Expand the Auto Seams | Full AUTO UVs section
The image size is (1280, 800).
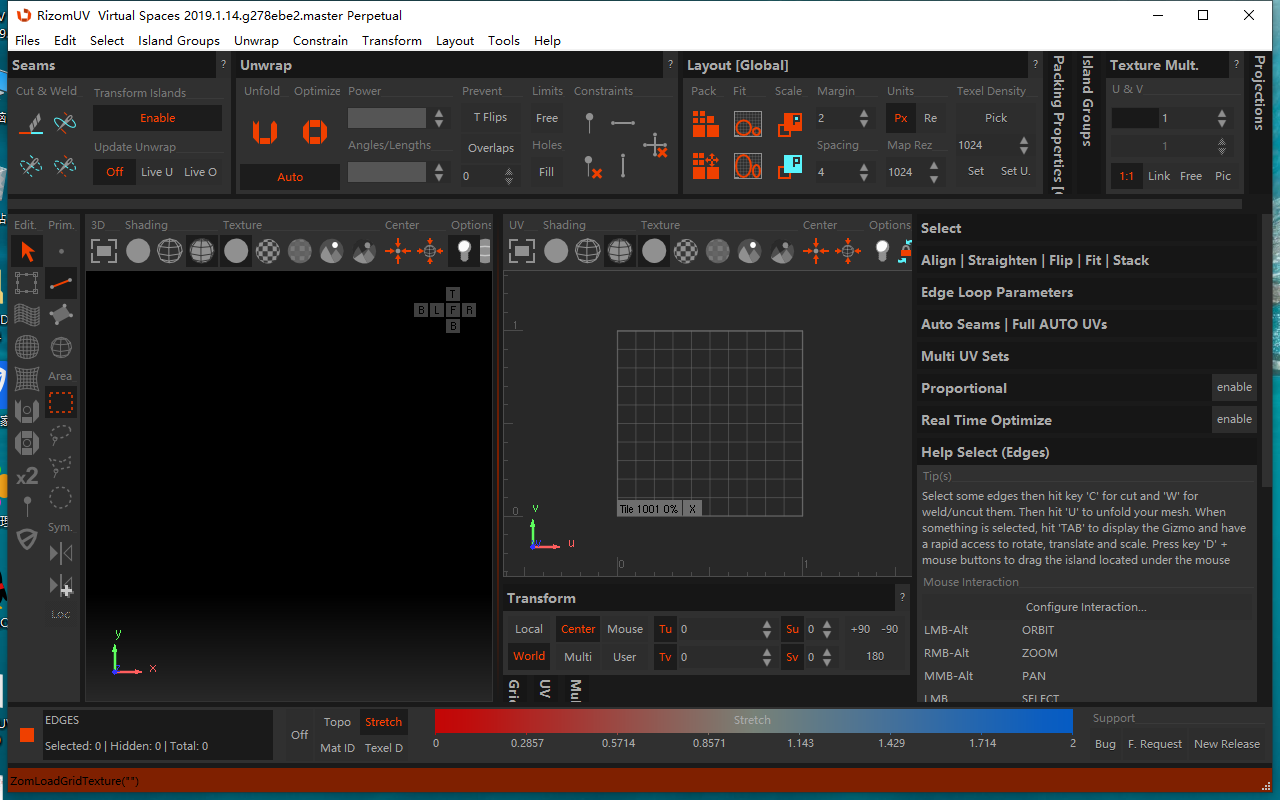point(1013,324)
